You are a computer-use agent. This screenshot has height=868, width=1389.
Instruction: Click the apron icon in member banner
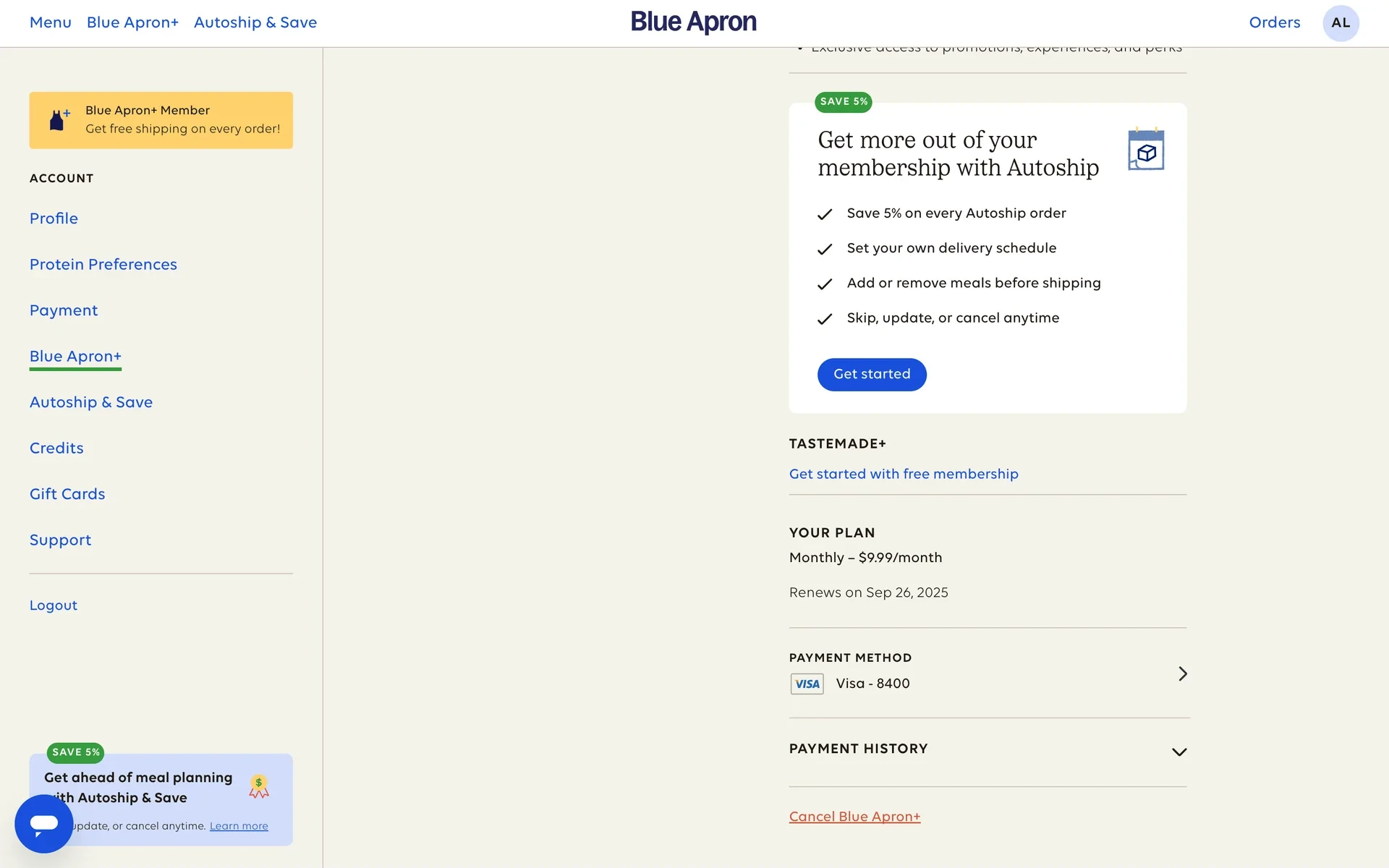click(59, 120)
